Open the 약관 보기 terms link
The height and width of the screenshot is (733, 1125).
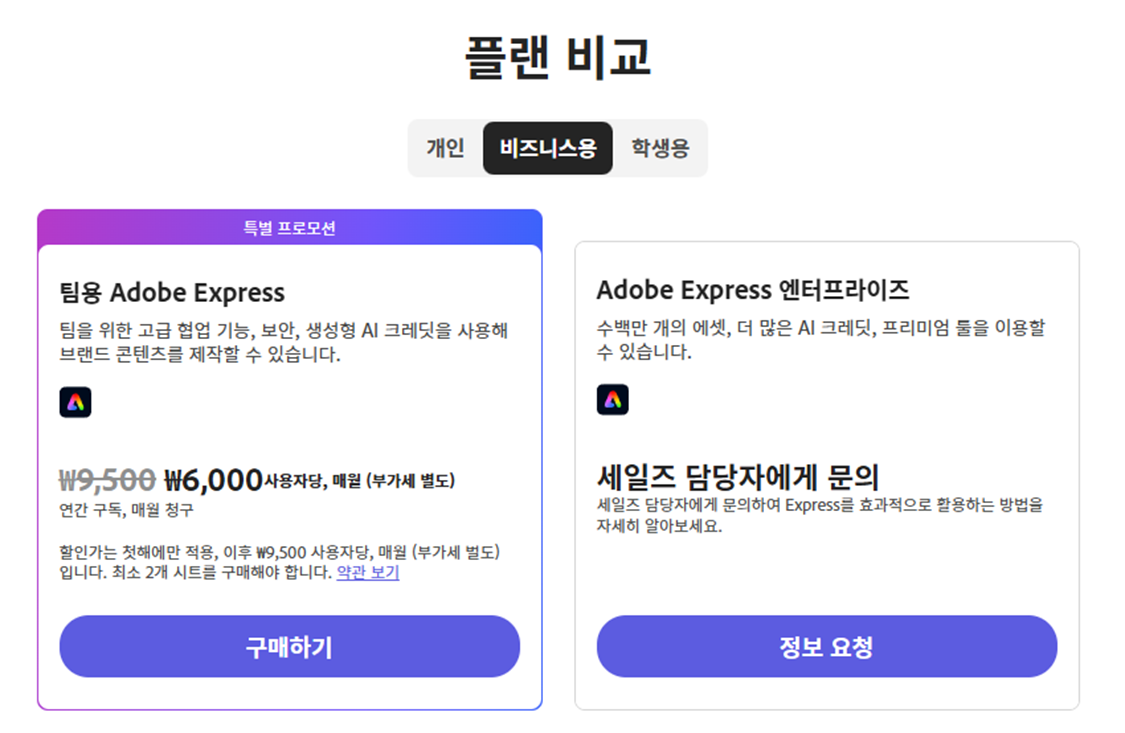pos(367,570)
